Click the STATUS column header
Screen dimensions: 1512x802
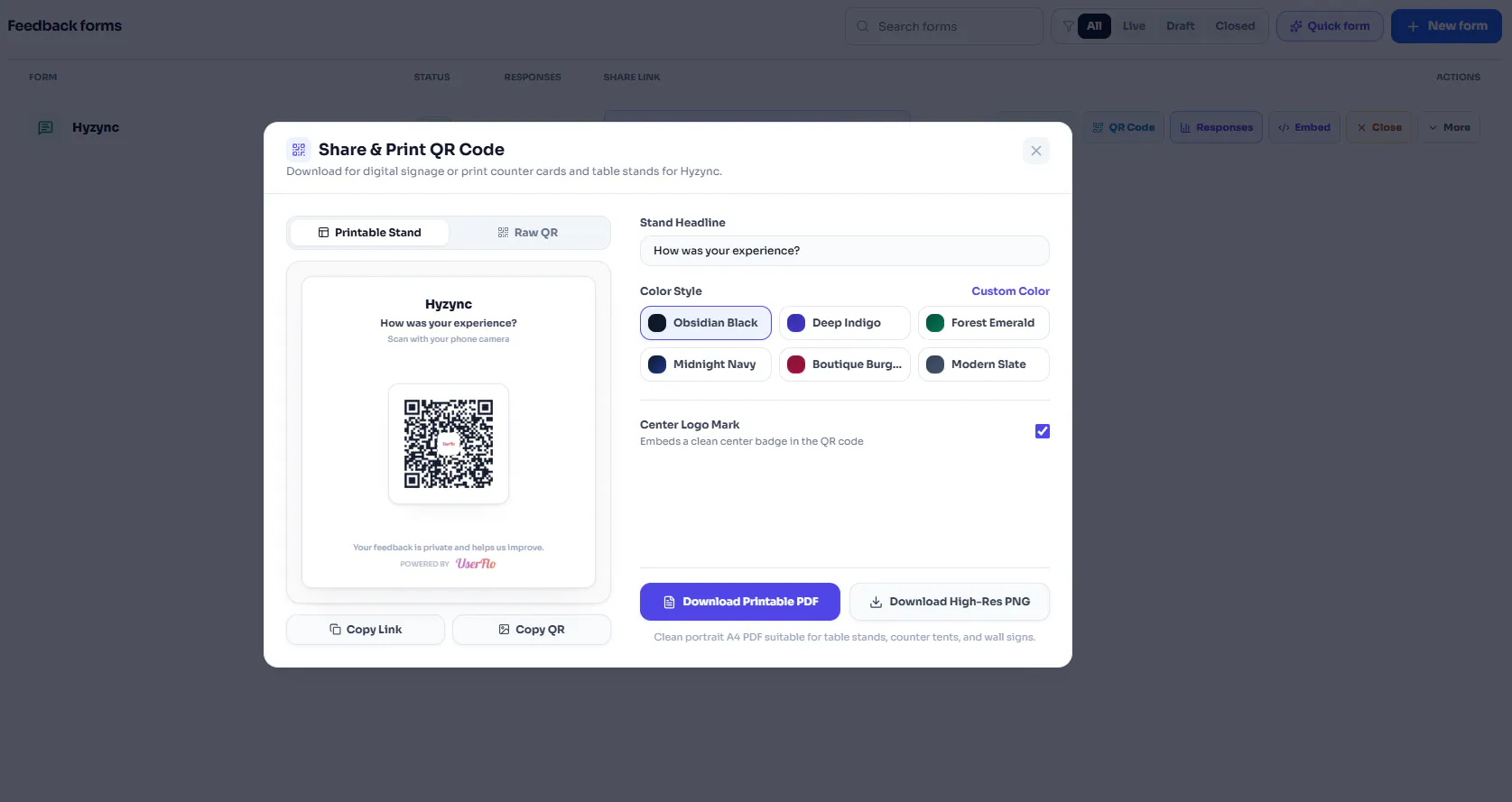431,78
